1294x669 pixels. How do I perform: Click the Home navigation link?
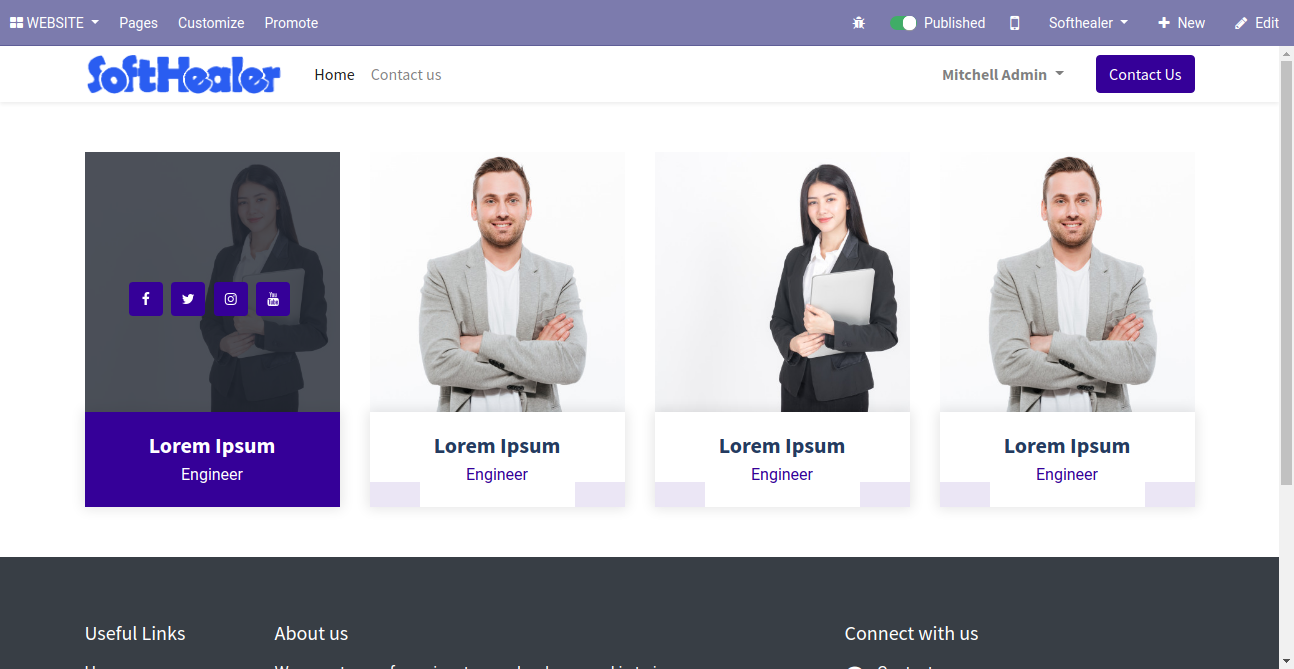click(x=334, y=75)
